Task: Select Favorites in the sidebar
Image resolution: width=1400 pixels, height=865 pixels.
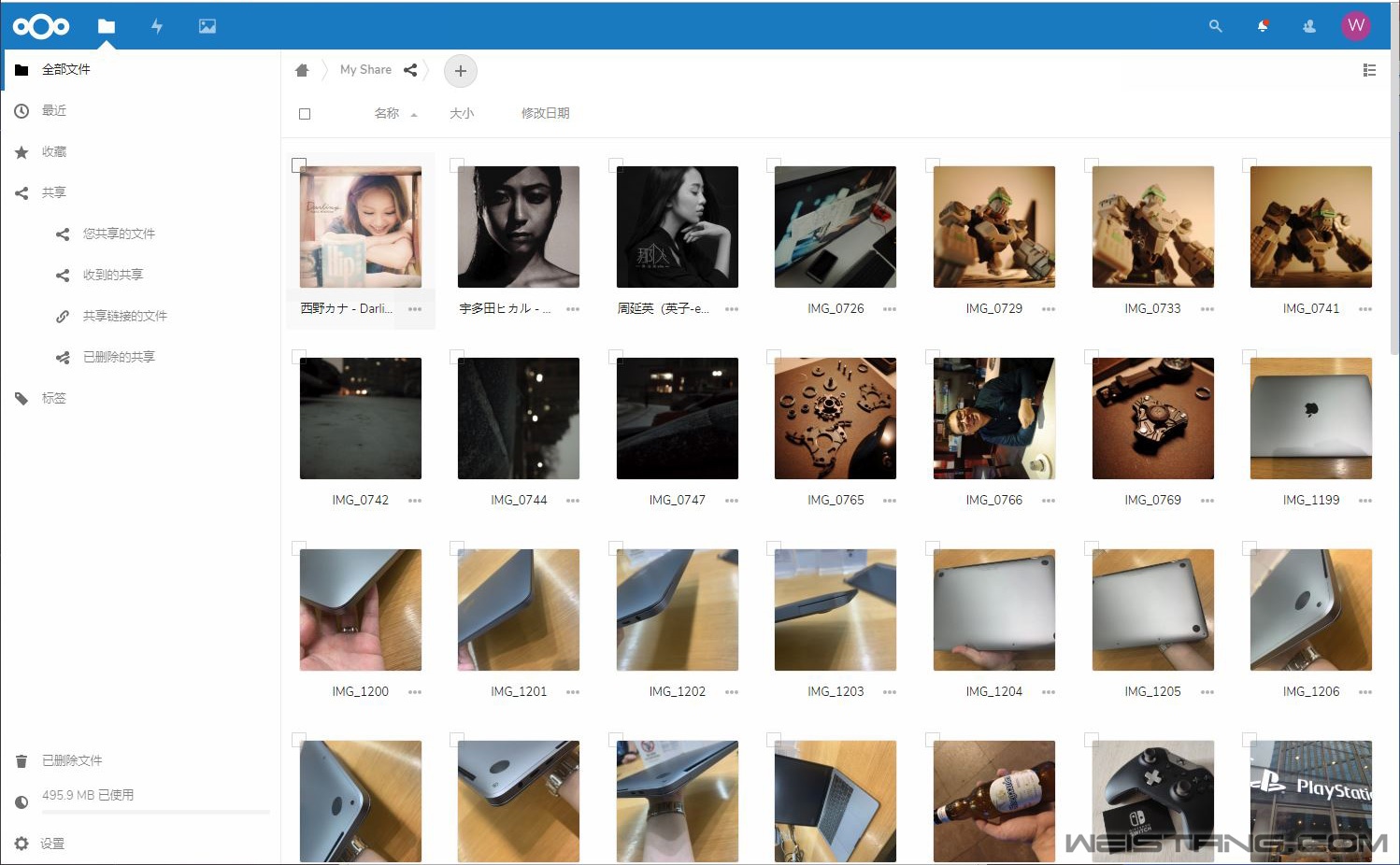Action: point(54,151)
